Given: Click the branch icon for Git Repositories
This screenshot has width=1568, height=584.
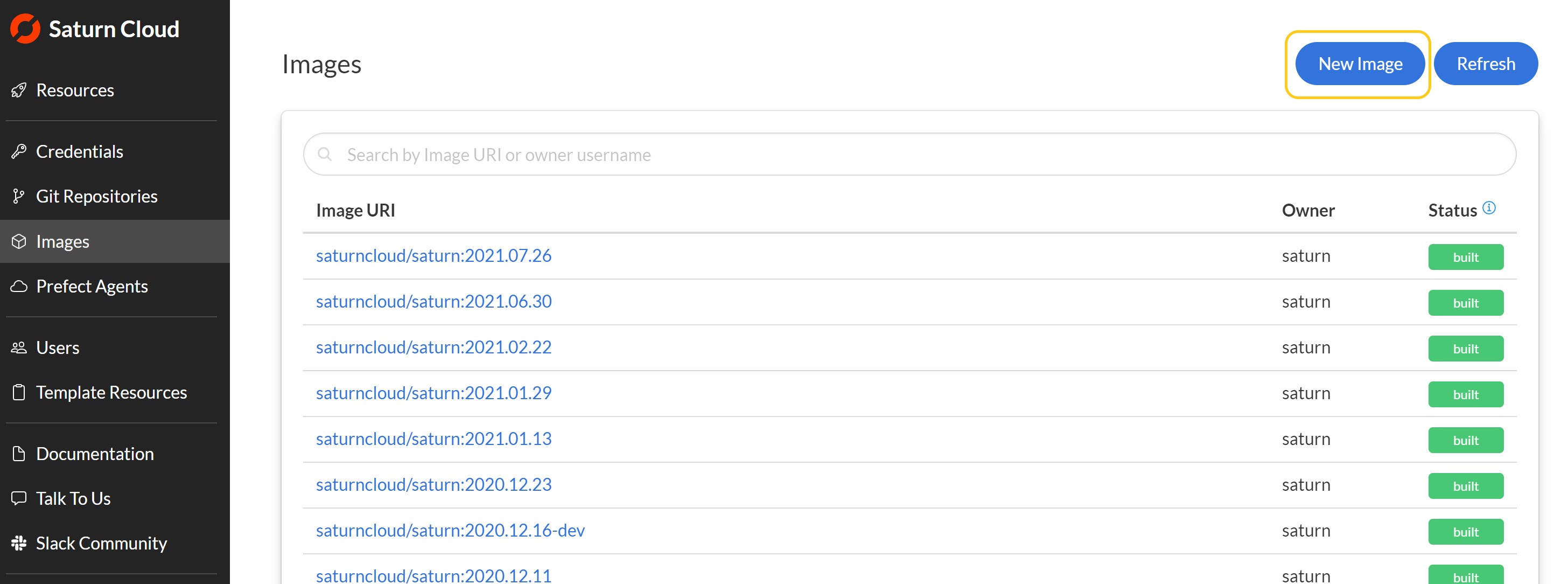Looking at the screenshot, I should (19, 196).
